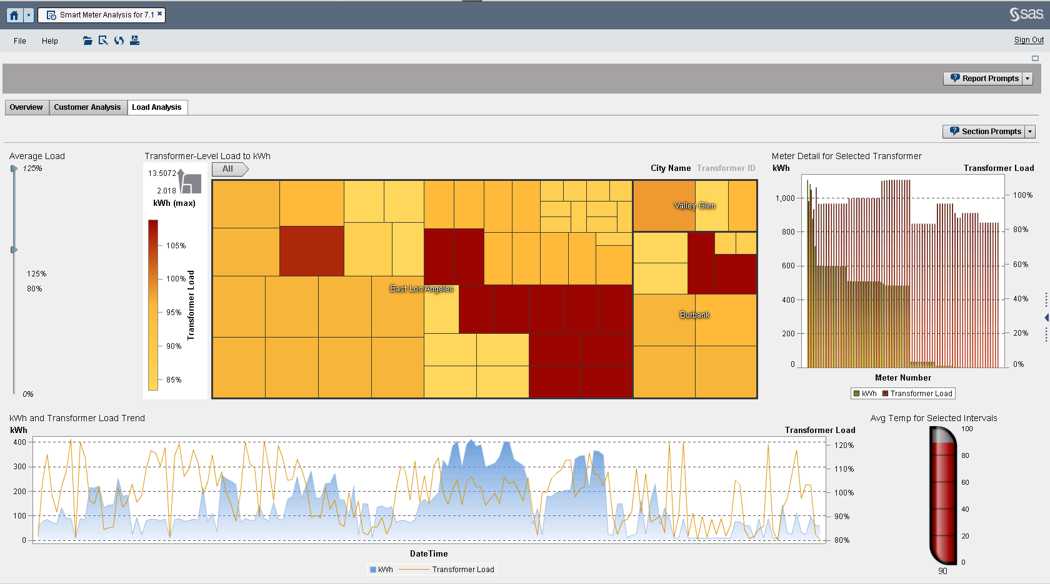The width and height of the screenshot is (1050, 584).
Task: Click the 'DateTime' axis label
Action: 429,554
